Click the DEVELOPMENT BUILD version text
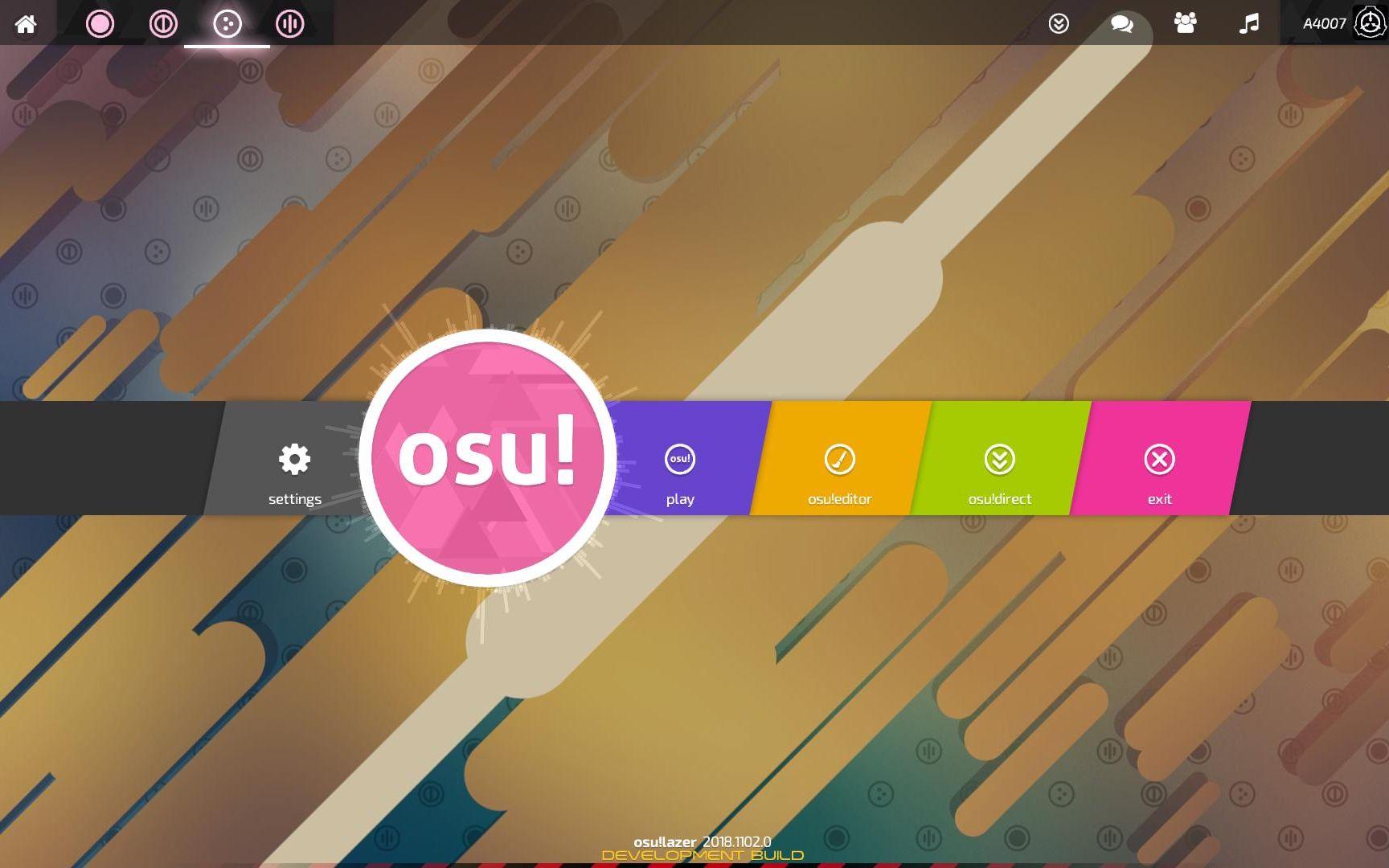Screen dimensions: 1389x868 click(702, 857)
